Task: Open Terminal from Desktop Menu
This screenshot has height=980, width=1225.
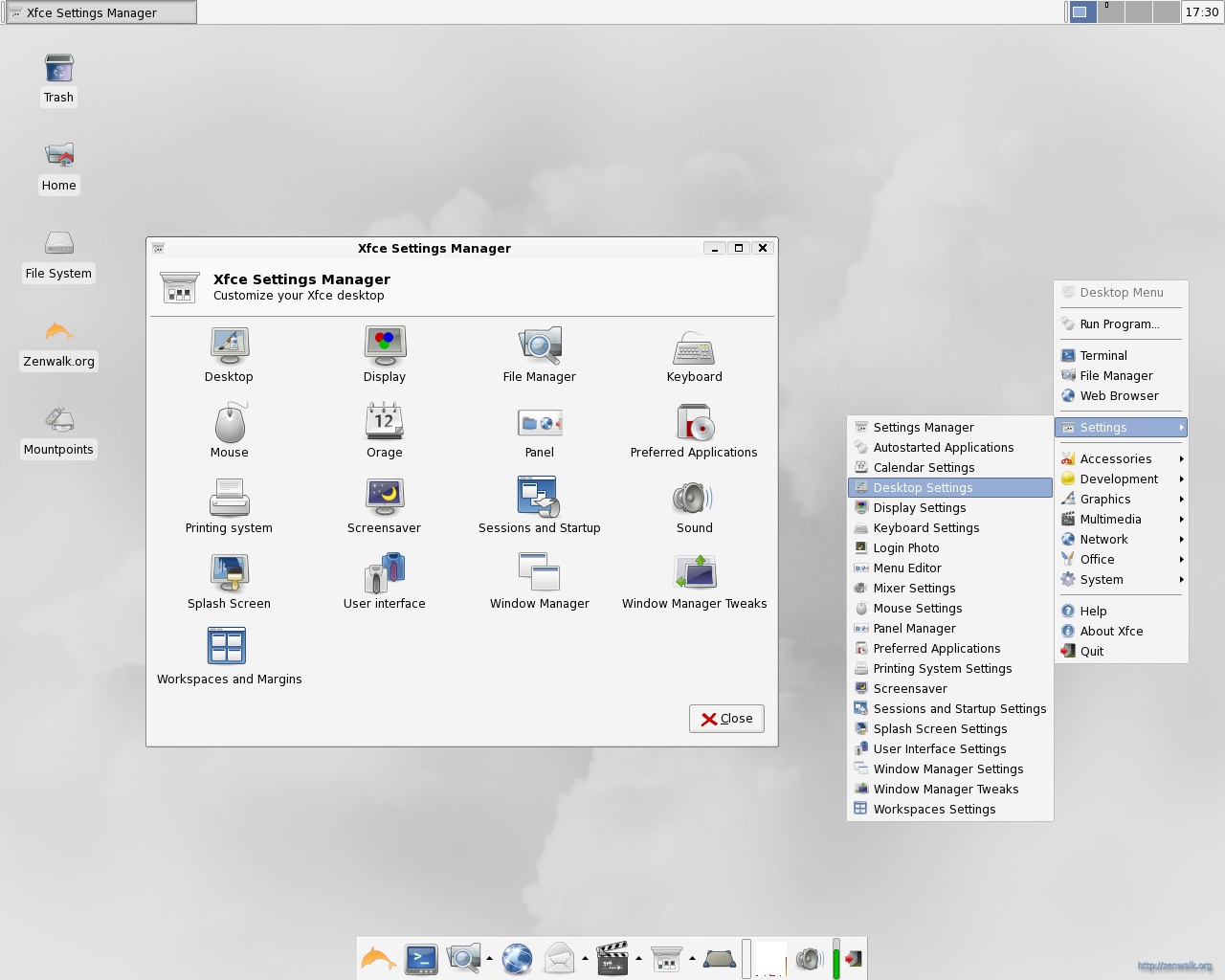Action: 1122,356
